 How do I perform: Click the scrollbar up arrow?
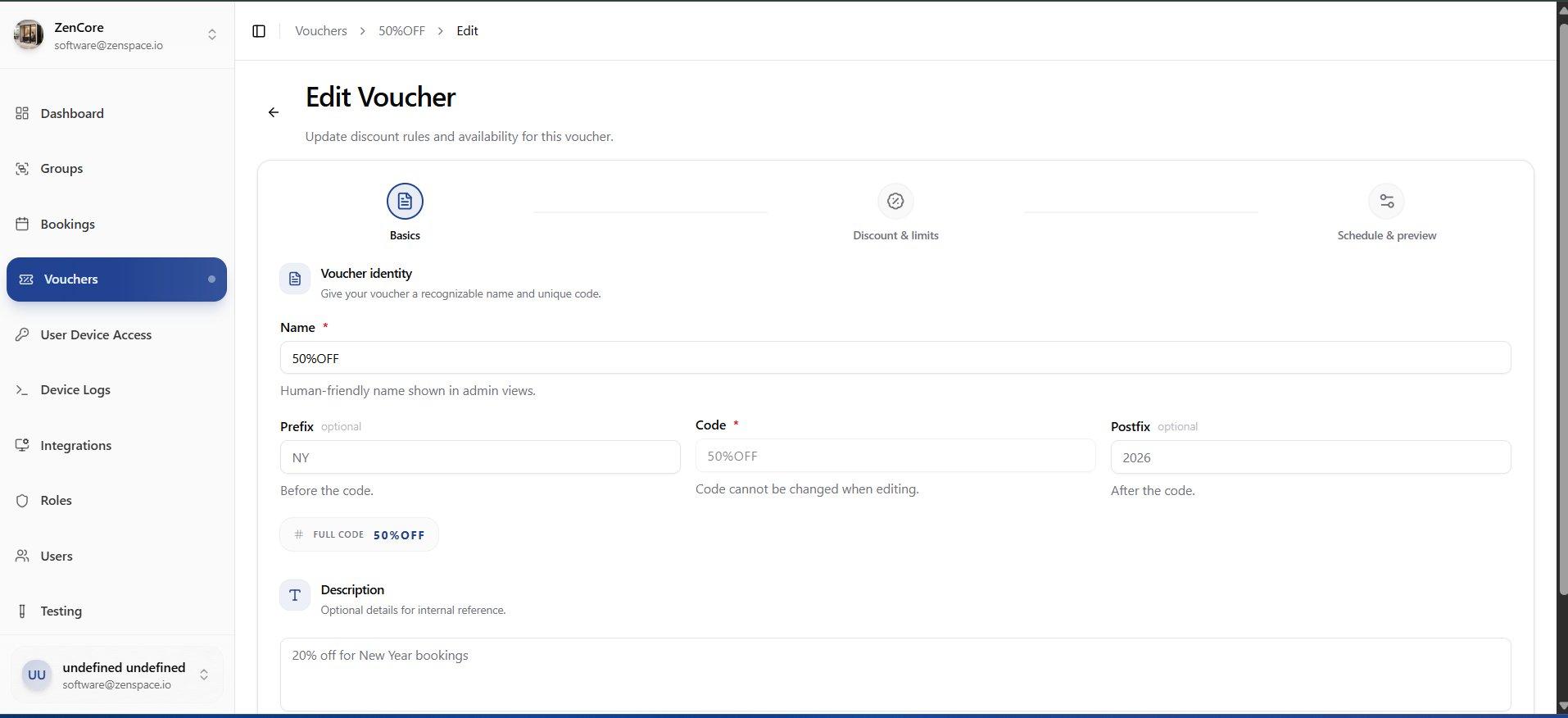(1562, 9)
